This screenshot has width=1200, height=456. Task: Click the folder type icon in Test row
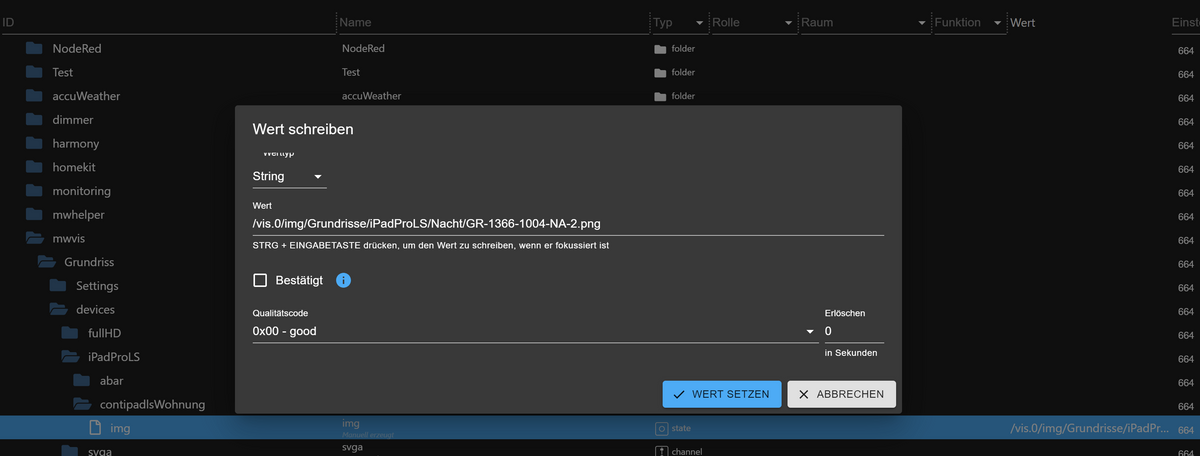(660, 72)
